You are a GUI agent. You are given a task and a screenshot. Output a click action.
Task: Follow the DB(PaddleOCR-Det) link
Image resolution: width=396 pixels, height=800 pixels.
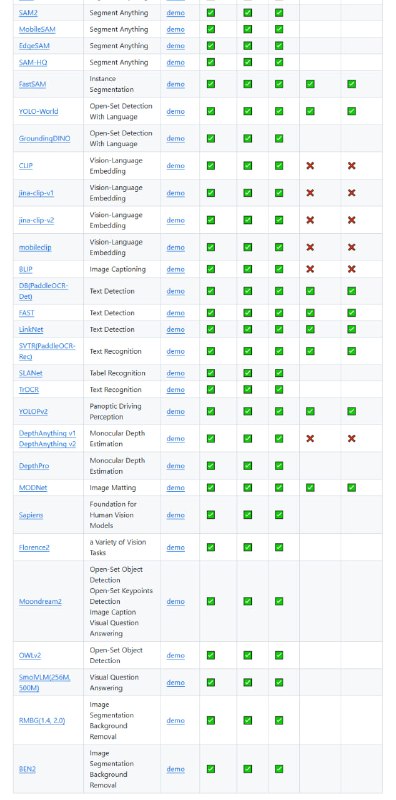click(43, 291)
